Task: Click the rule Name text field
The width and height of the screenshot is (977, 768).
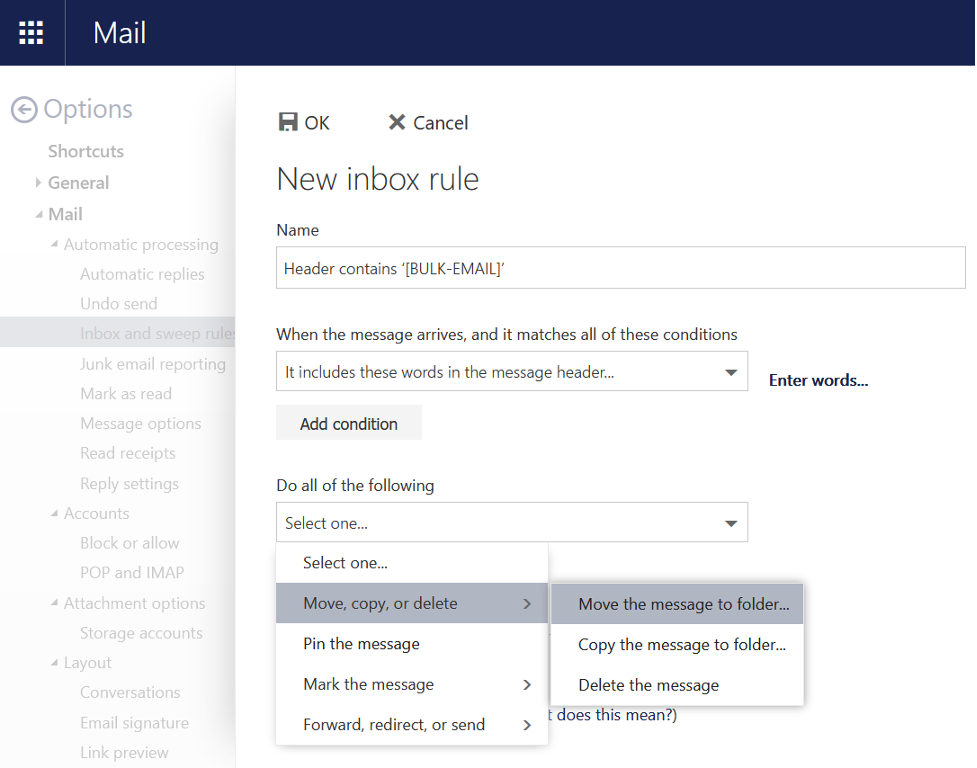Action: [620, 268]
